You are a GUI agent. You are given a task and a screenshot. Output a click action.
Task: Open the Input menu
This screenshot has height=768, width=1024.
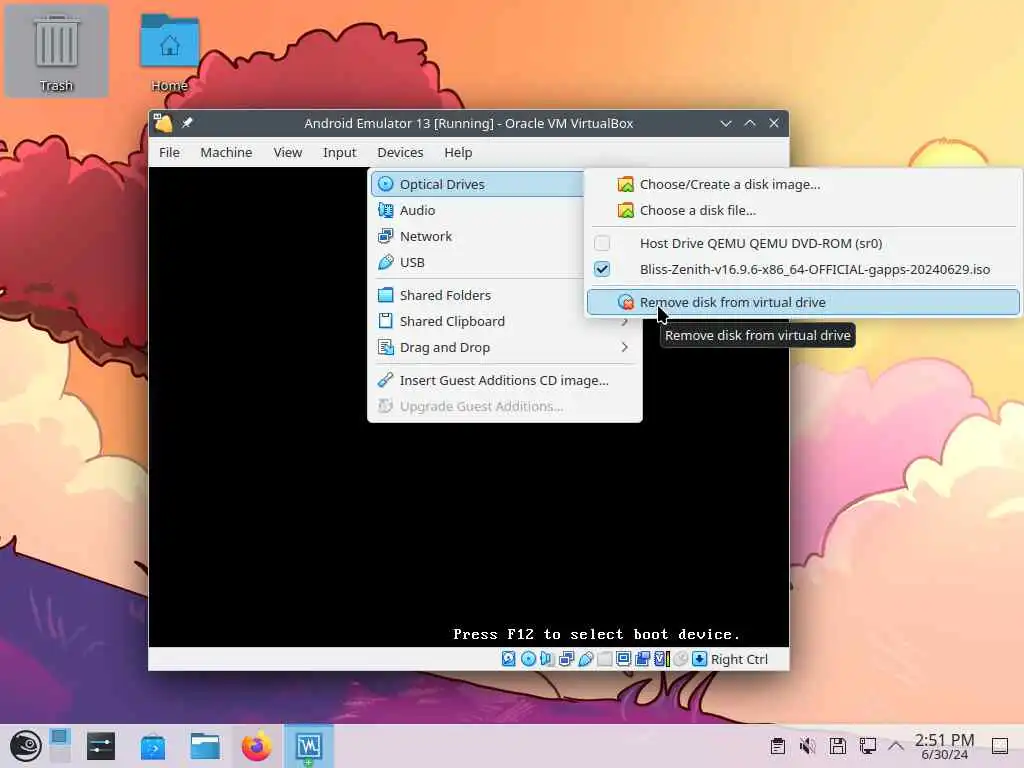[x=340, y=152]
